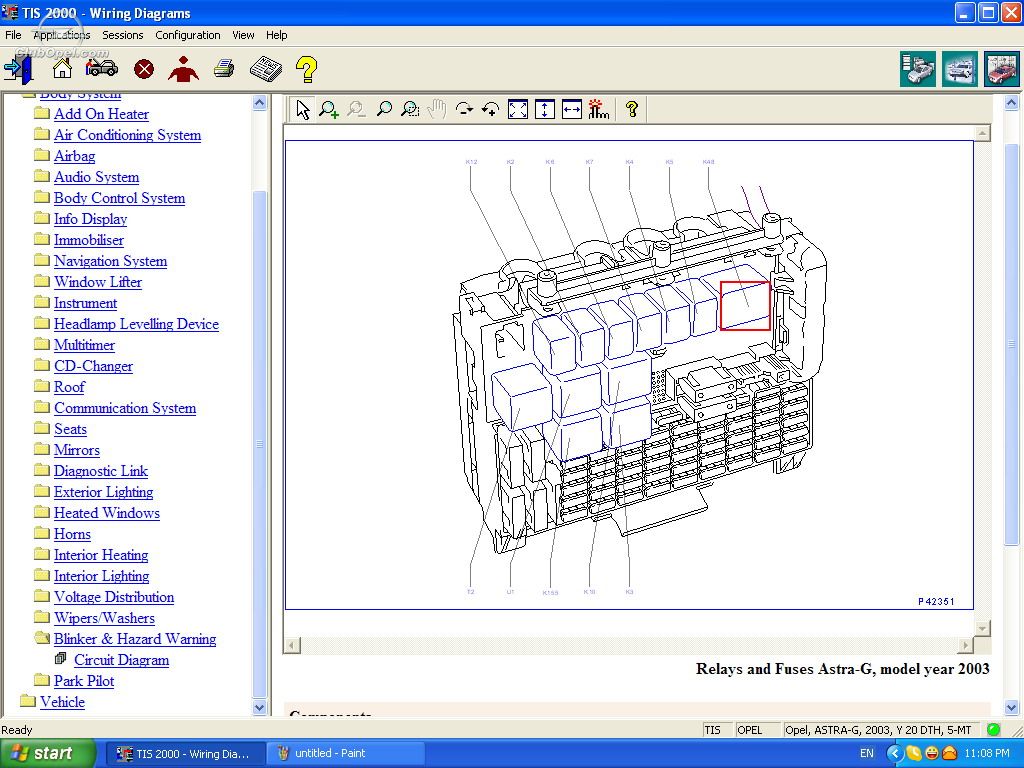Select the zoom in magnifier tool
1024x768 pixels.
[x=328, y=109]
